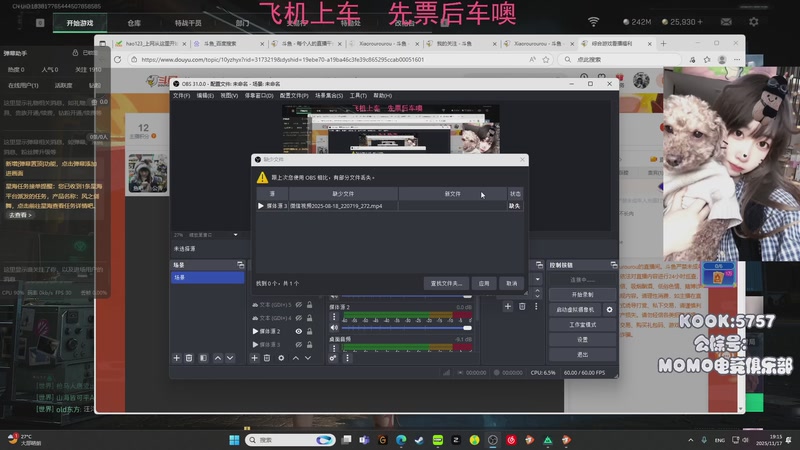Click the Windows taskbar search box
The image size is (800, 450).
coord(290,440)
